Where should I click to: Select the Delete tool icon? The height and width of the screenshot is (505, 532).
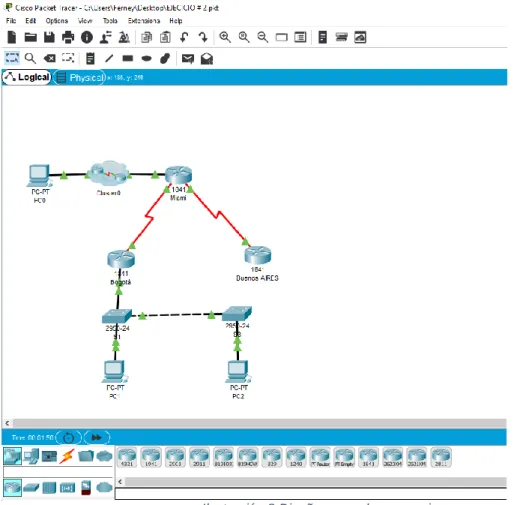pos(50,59)
